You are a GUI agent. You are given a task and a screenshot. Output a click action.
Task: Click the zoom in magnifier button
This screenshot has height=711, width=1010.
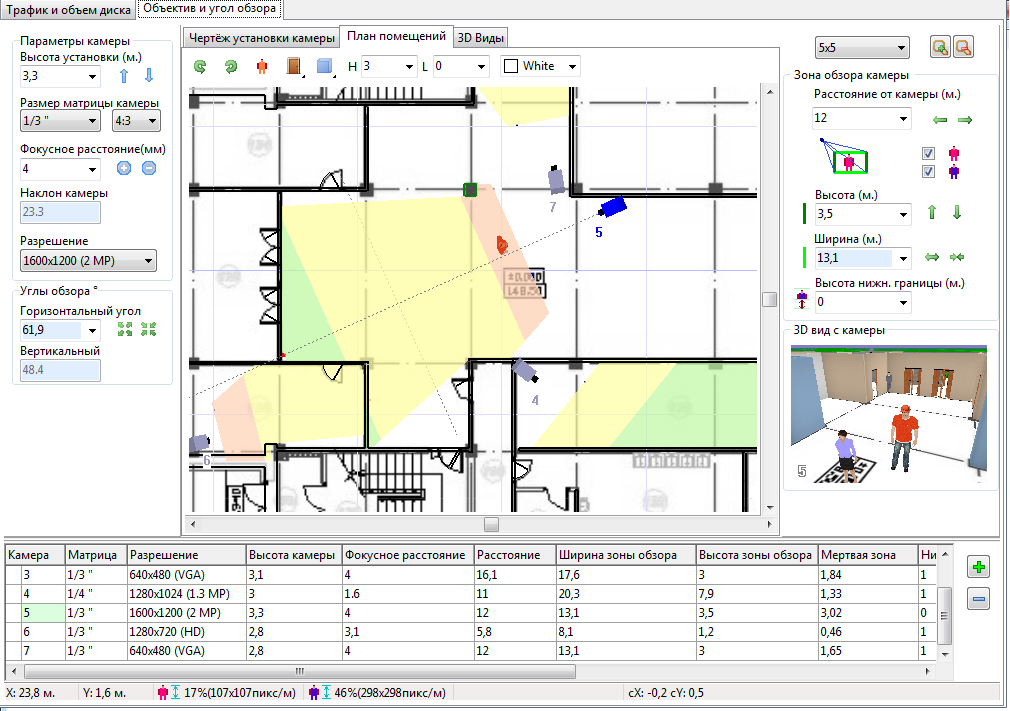pyautogui.click(x=940, y=47)
